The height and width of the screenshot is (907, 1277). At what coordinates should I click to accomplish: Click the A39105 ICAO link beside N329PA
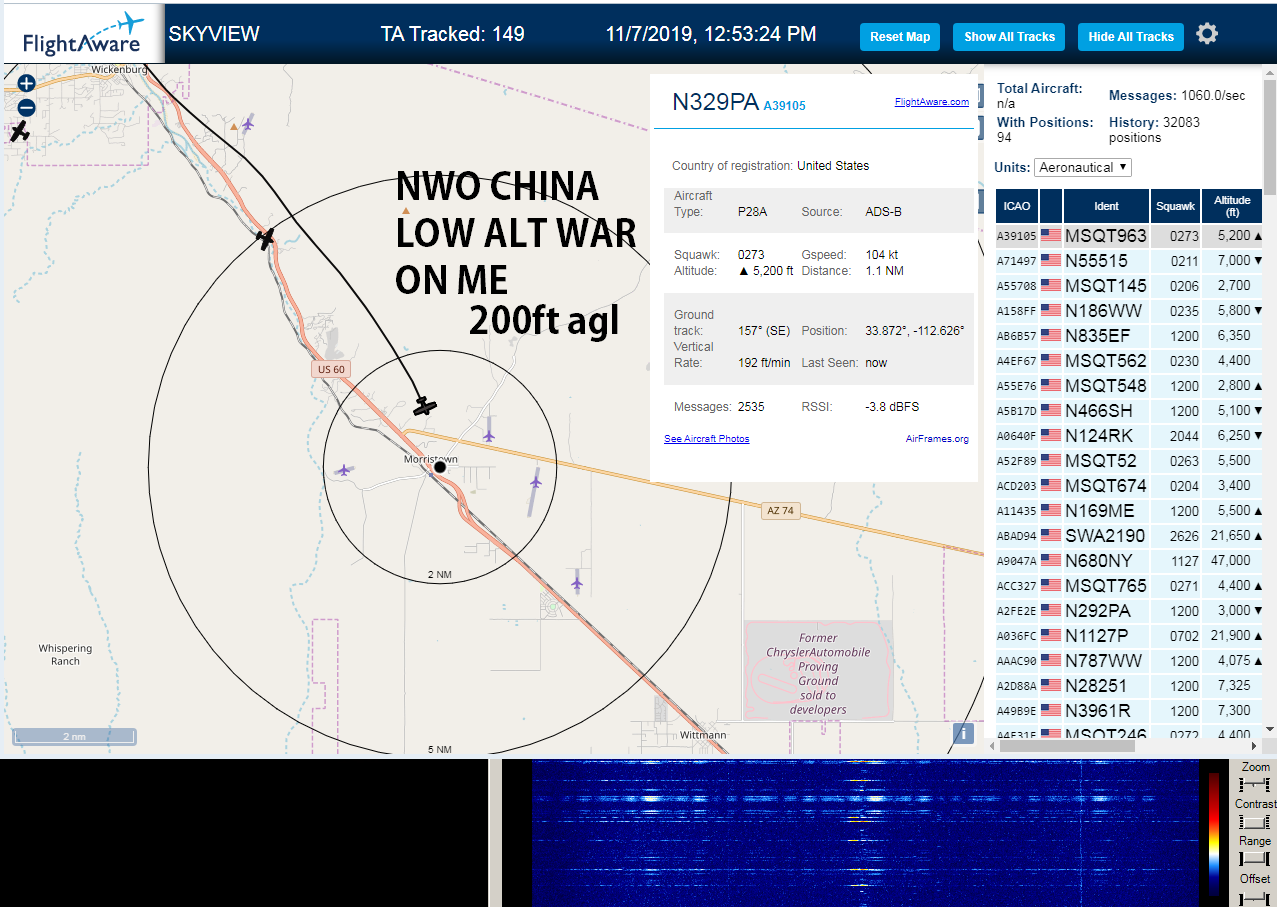pyautogui.click(x=784, y=105)
